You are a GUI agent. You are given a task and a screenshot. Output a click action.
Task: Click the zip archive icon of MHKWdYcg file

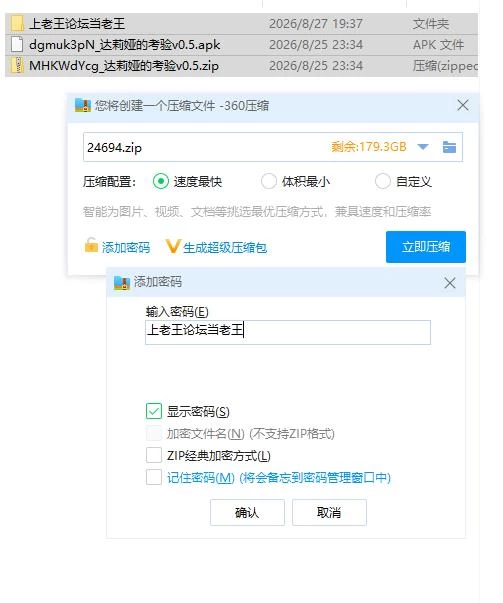click(17, 65)
